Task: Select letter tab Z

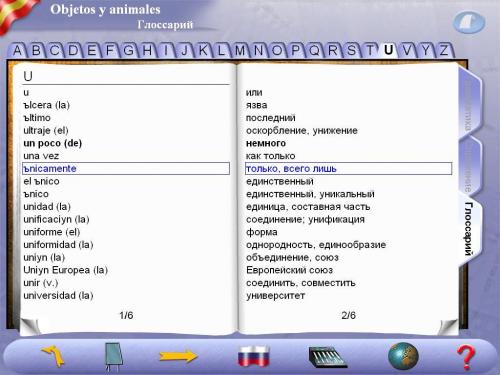Action: [444, 51]
